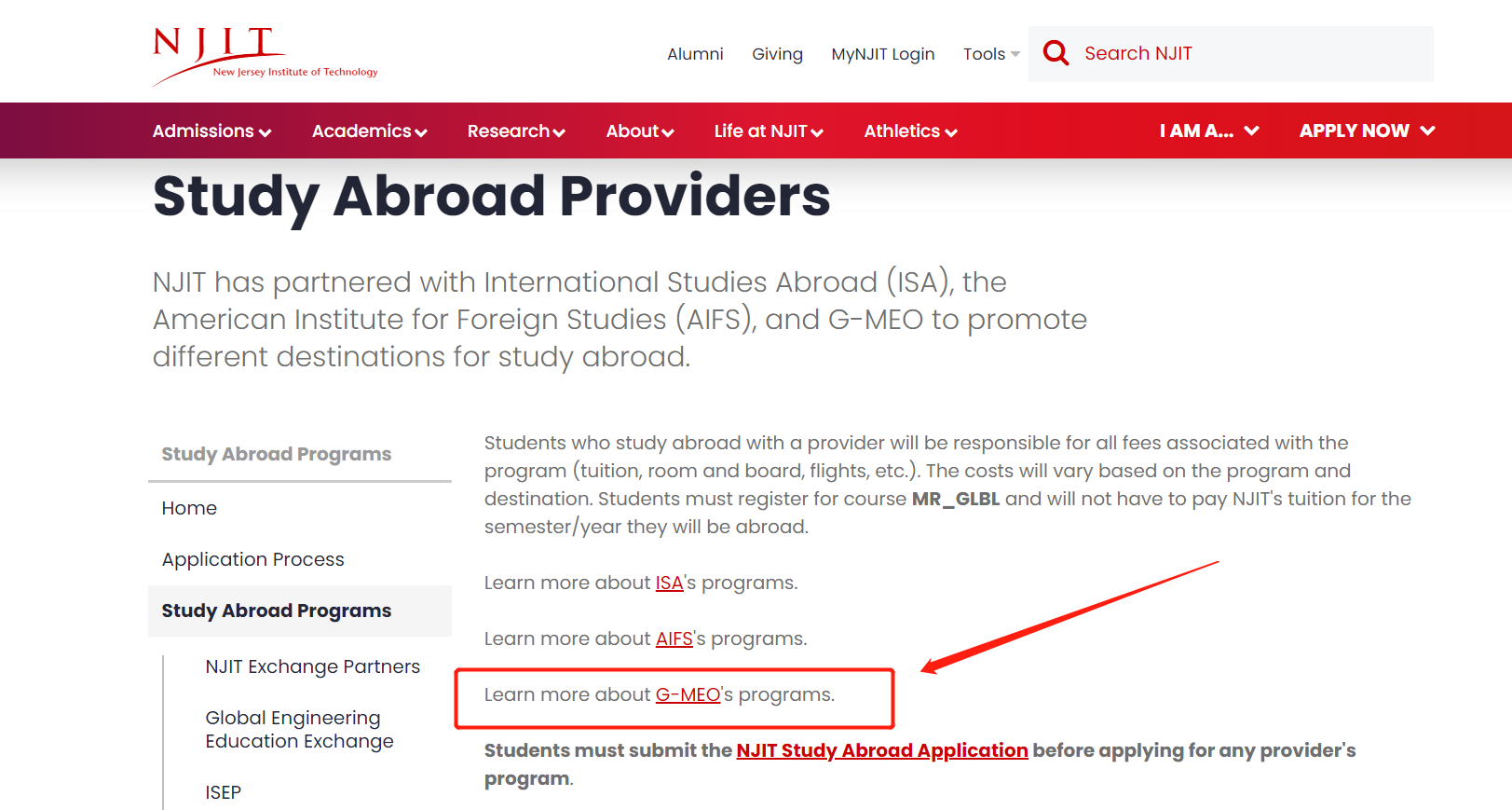Select Application Process in the sidebar

(x=252, y=559)
